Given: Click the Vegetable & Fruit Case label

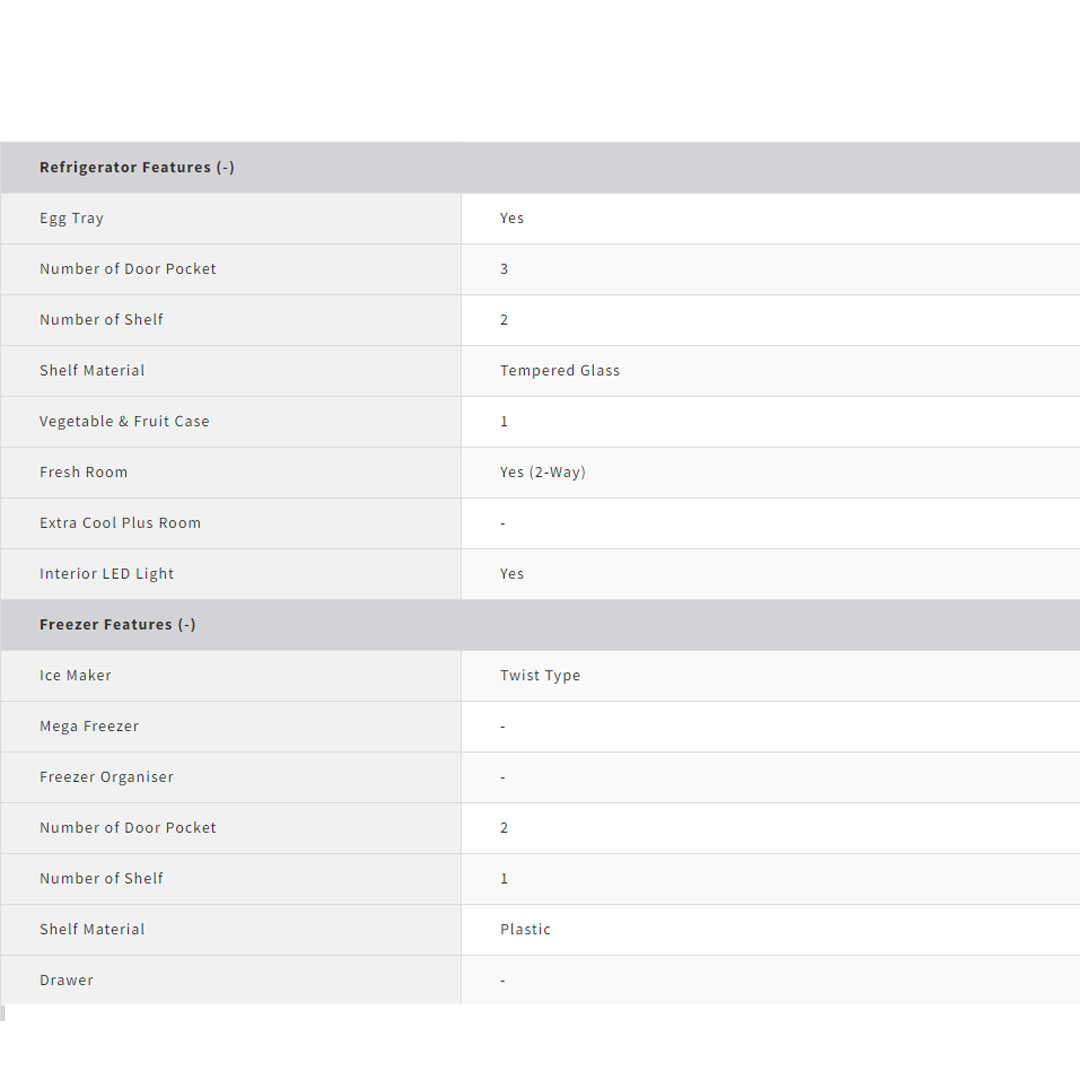Looking at the screenshot, I should point(125,421).
